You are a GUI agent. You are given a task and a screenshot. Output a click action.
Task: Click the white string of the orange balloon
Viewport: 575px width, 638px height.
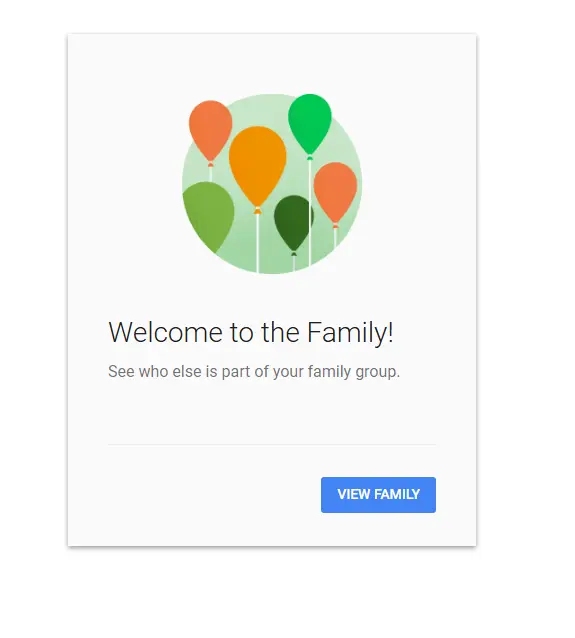point(257,243)
